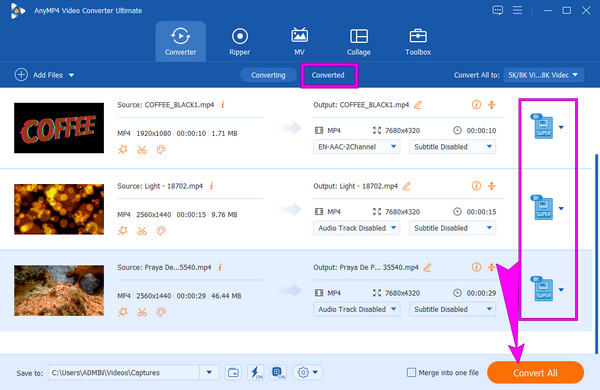Open the cut scissors for Praya De video
Viewport: 600px width, 390px height.
click(142, 312)
